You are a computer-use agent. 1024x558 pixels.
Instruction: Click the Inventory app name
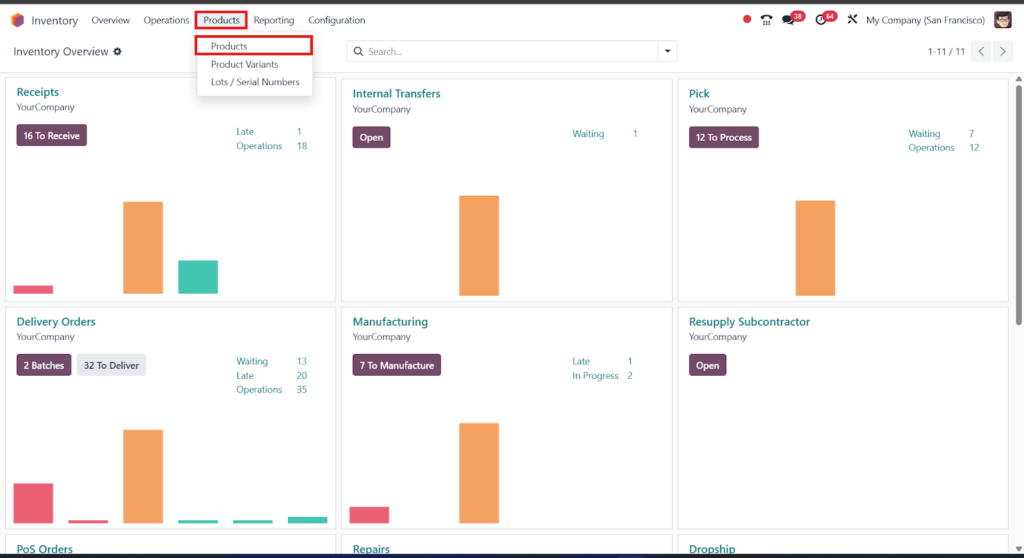[54, 21]
